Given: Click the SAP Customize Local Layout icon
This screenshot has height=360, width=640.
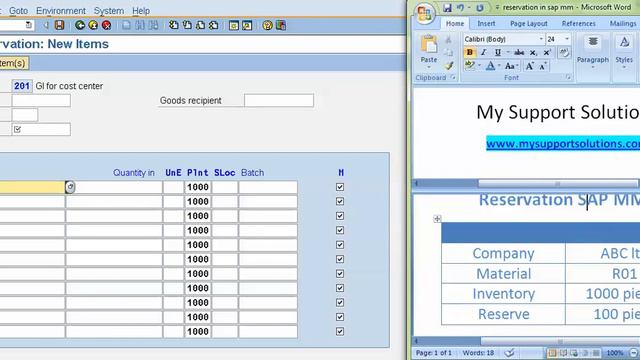Looking at the screenshot, I should click(281, 25).
